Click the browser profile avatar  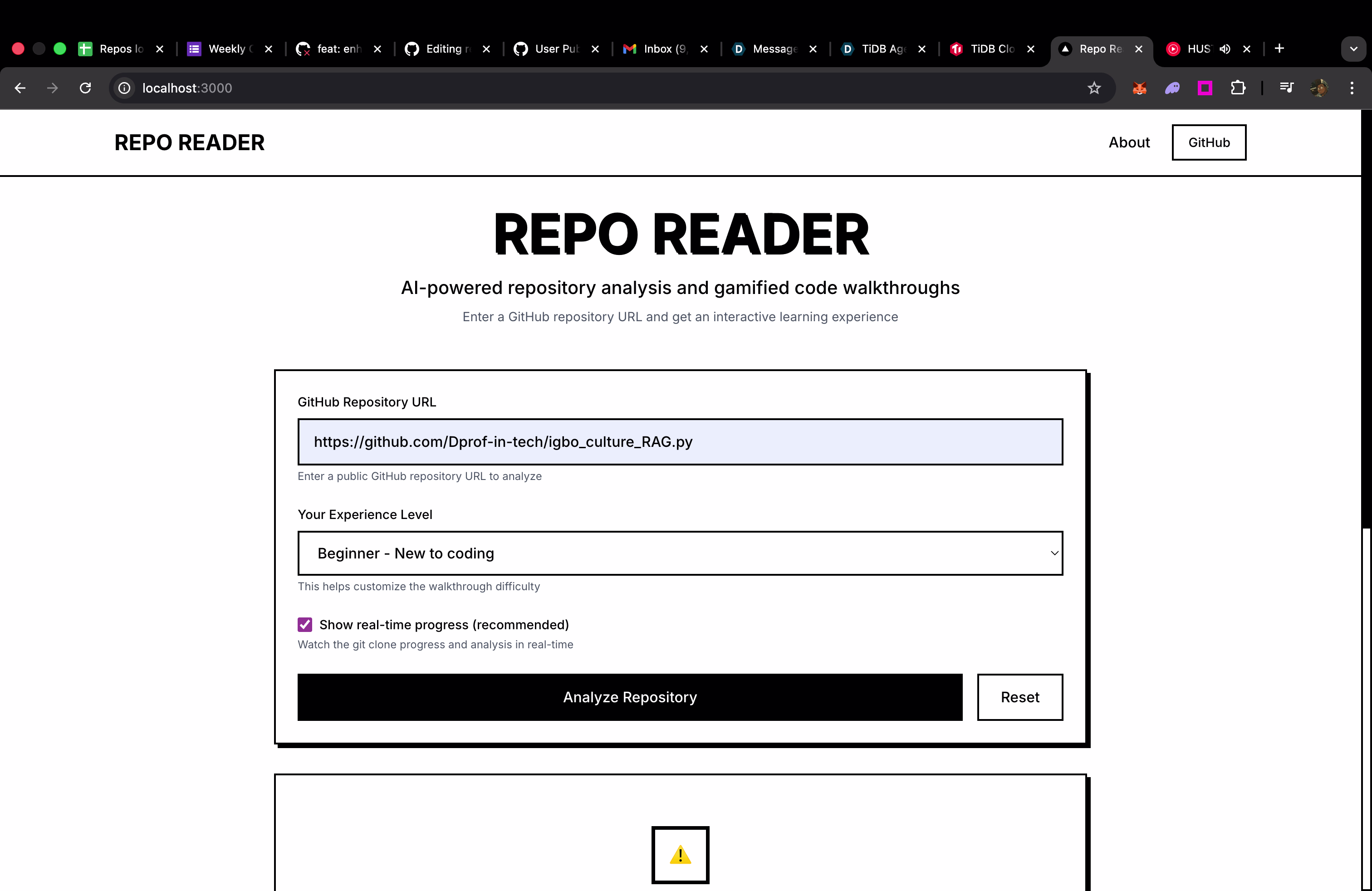[1319, 88]
